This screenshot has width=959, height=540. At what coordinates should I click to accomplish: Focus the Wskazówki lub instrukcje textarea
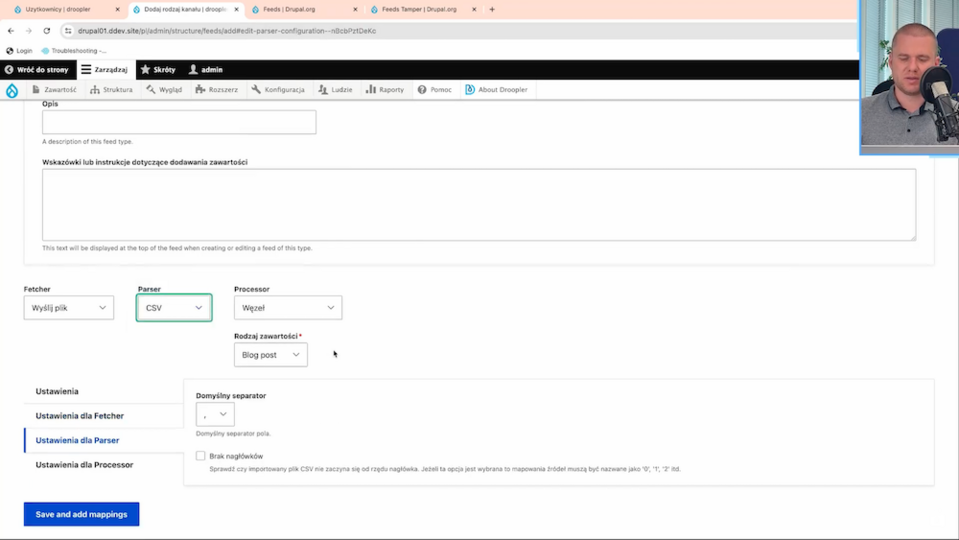(479, 205)
